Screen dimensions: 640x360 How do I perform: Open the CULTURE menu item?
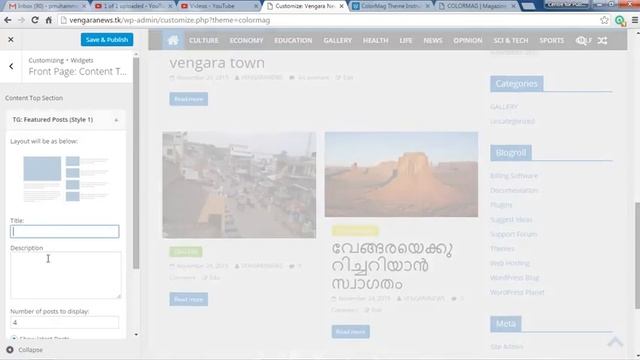[204, 40]
